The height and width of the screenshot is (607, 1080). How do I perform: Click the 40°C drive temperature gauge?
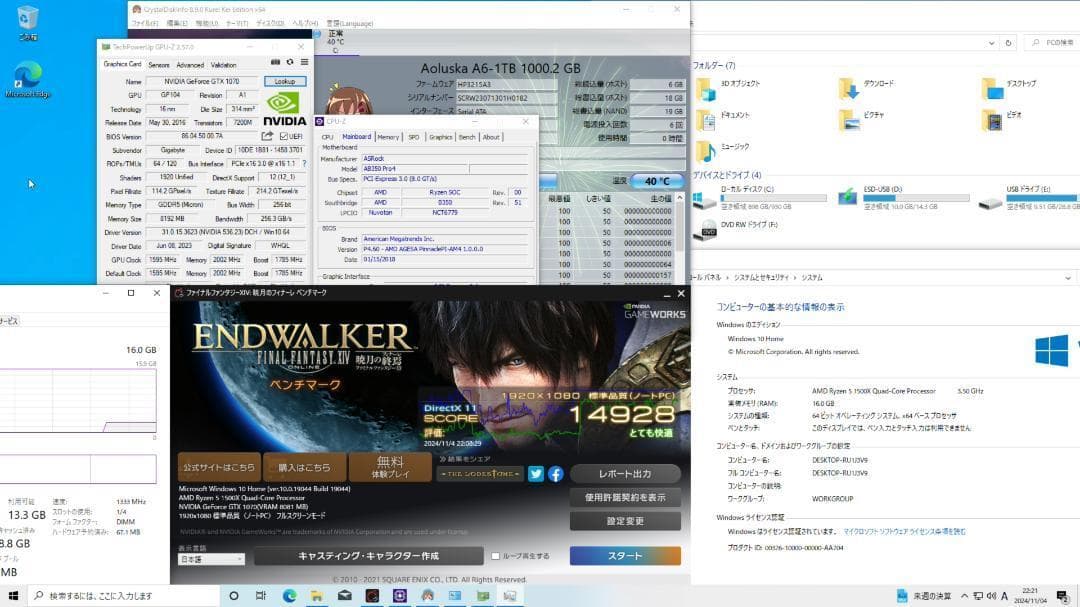click(655, 181)
